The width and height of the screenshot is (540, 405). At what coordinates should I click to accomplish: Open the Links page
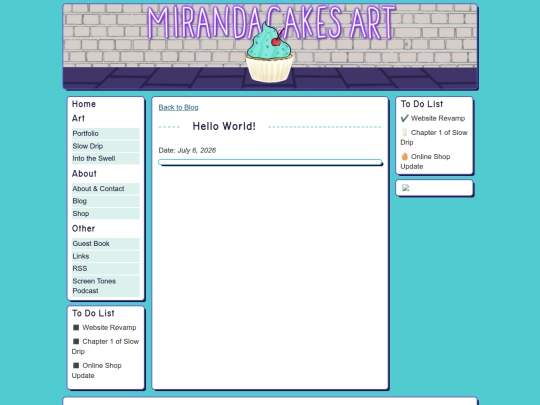[x=105, y=256]
